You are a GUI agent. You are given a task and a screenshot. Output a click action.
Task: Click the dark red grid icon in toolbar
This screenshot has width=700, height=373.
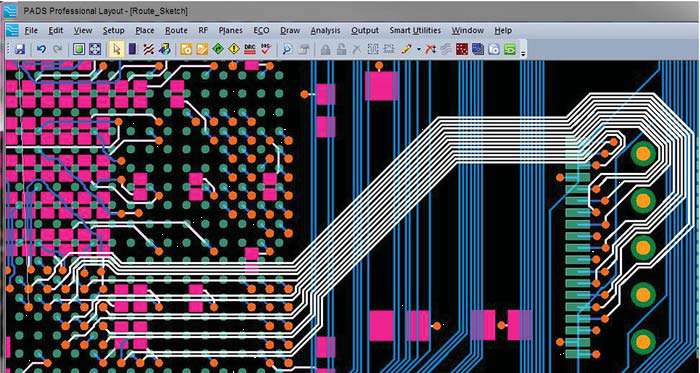(x=462, y=49)
